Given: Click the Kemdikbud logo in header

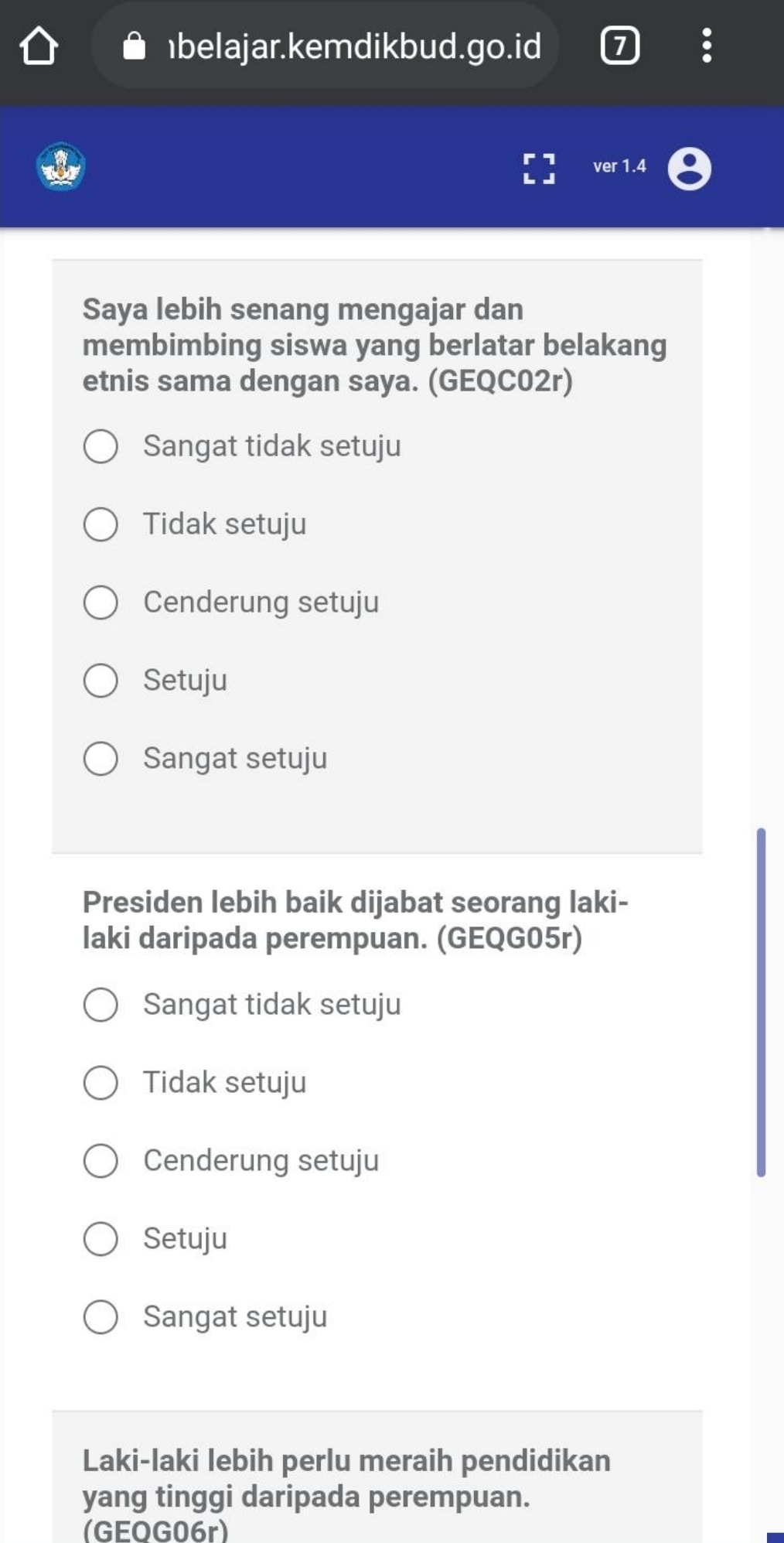Looking at the screenshot, I should (x=60, y=166).
